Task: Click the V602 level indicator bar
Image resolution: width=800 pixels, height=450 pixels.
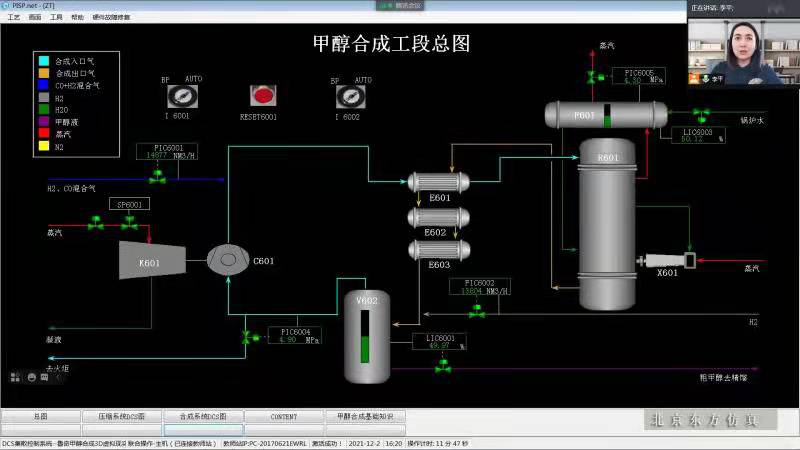Action: click(365, 337)
